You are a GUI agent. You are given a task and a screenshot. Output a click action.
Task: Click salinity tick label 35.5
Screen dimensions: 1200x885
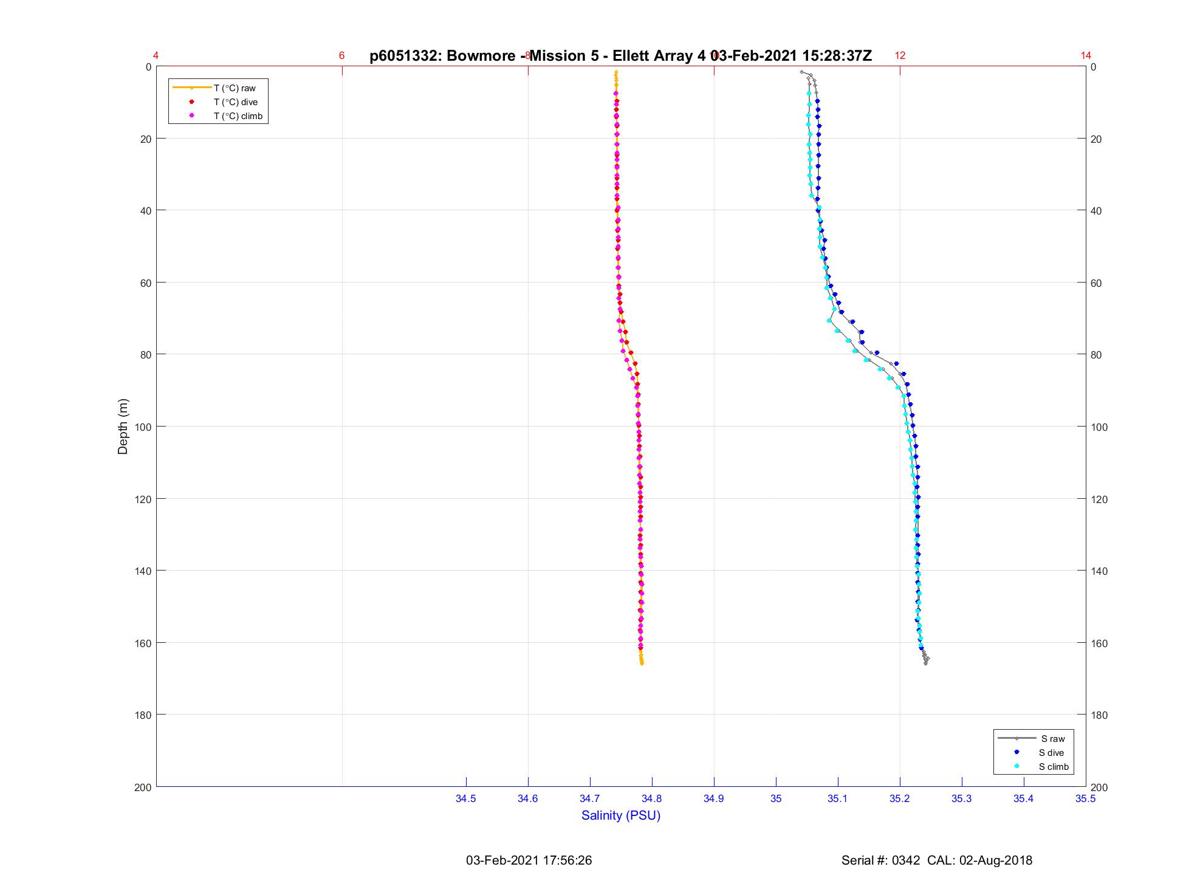[x=1086, y=799]
